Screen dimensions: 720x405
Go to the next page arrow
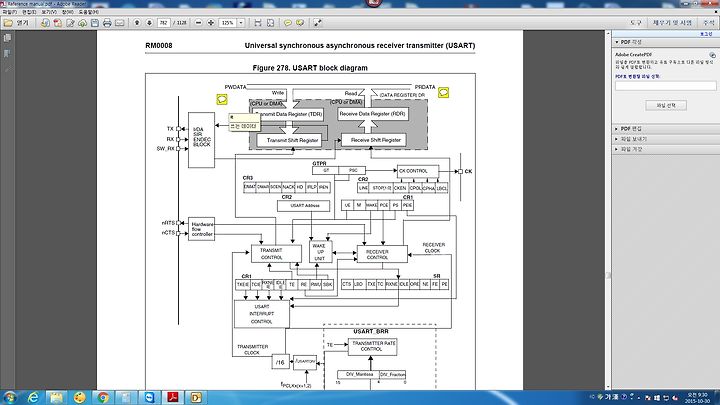pos(149,22)
